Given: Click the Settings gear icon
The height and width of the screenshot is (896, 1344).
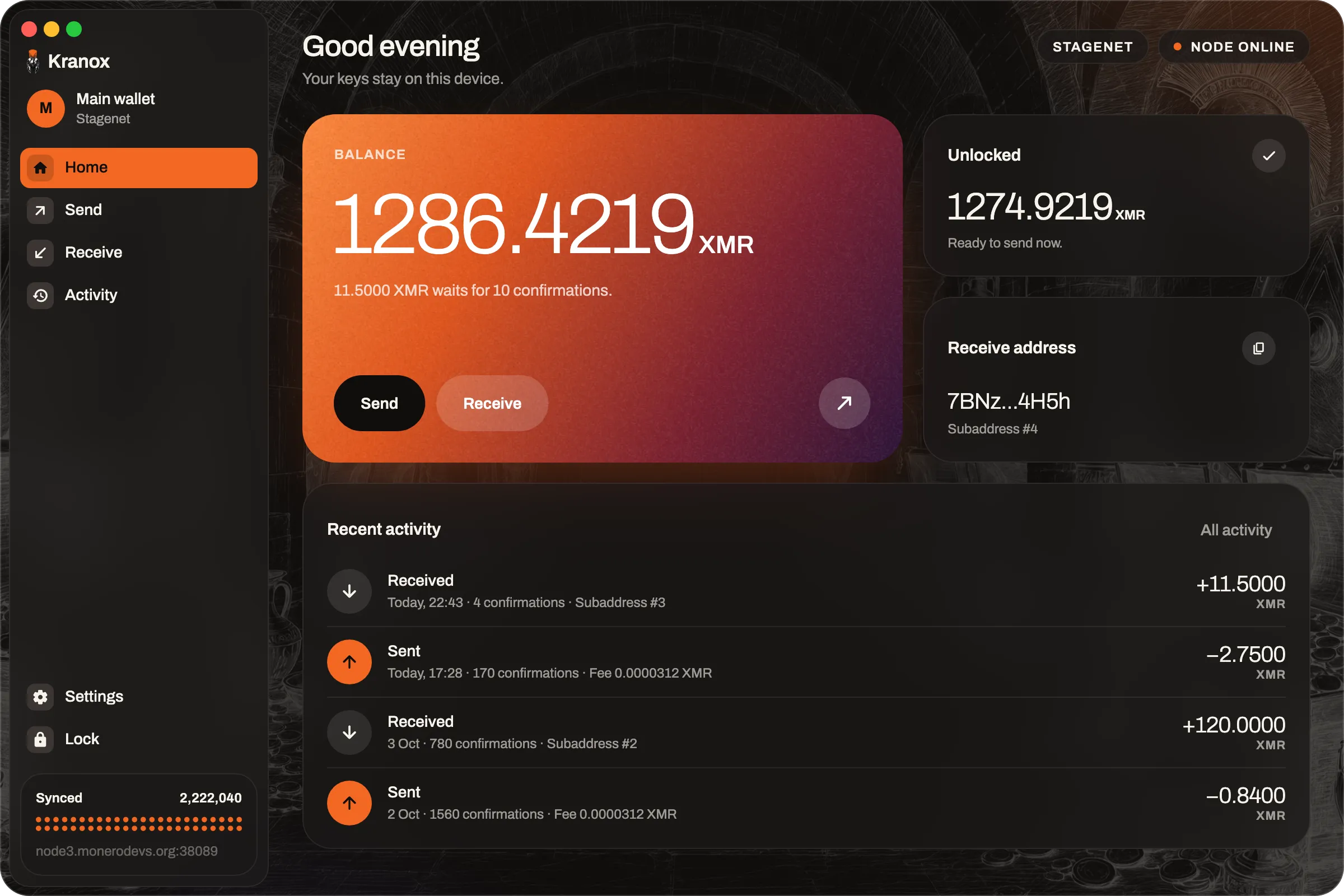Looking at the screenshot, I should tap(40, 697).
